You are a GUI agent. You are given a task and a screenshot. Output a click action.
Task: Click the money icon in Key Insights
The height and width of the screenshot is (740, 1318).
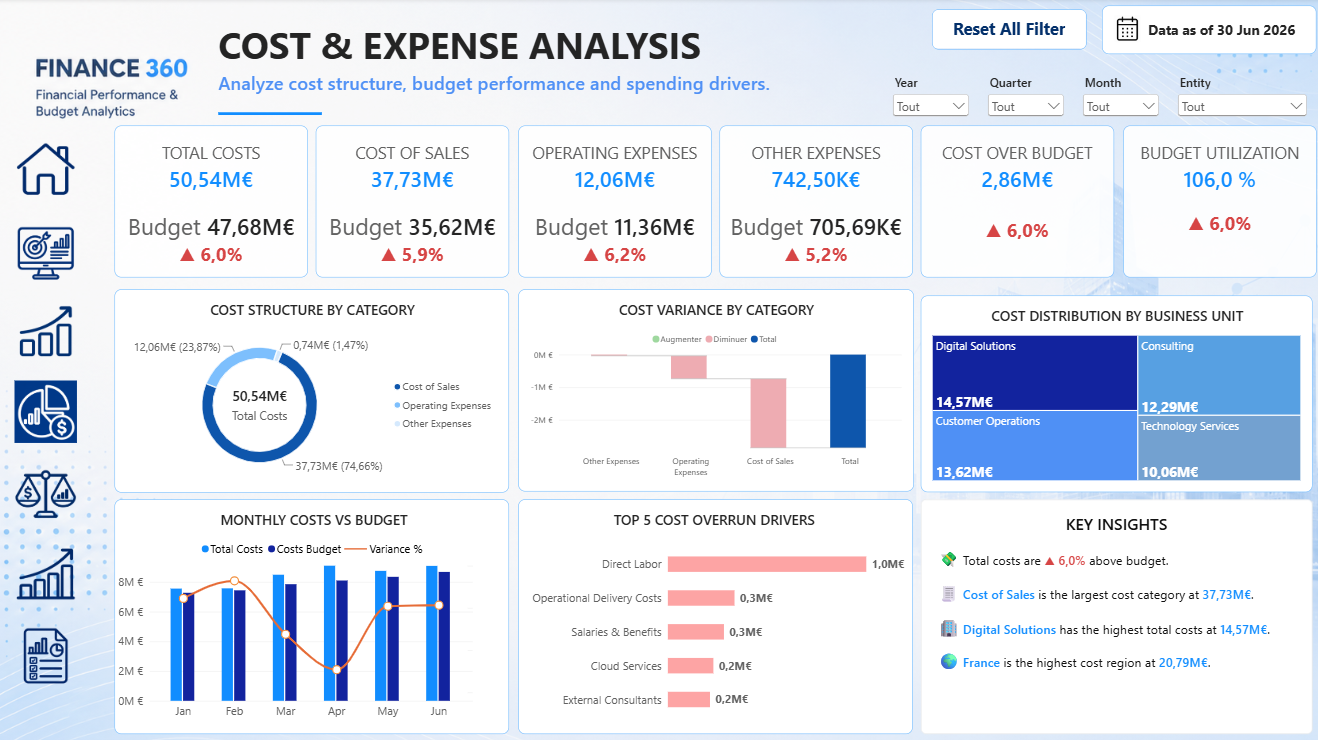tap(949, 560)
